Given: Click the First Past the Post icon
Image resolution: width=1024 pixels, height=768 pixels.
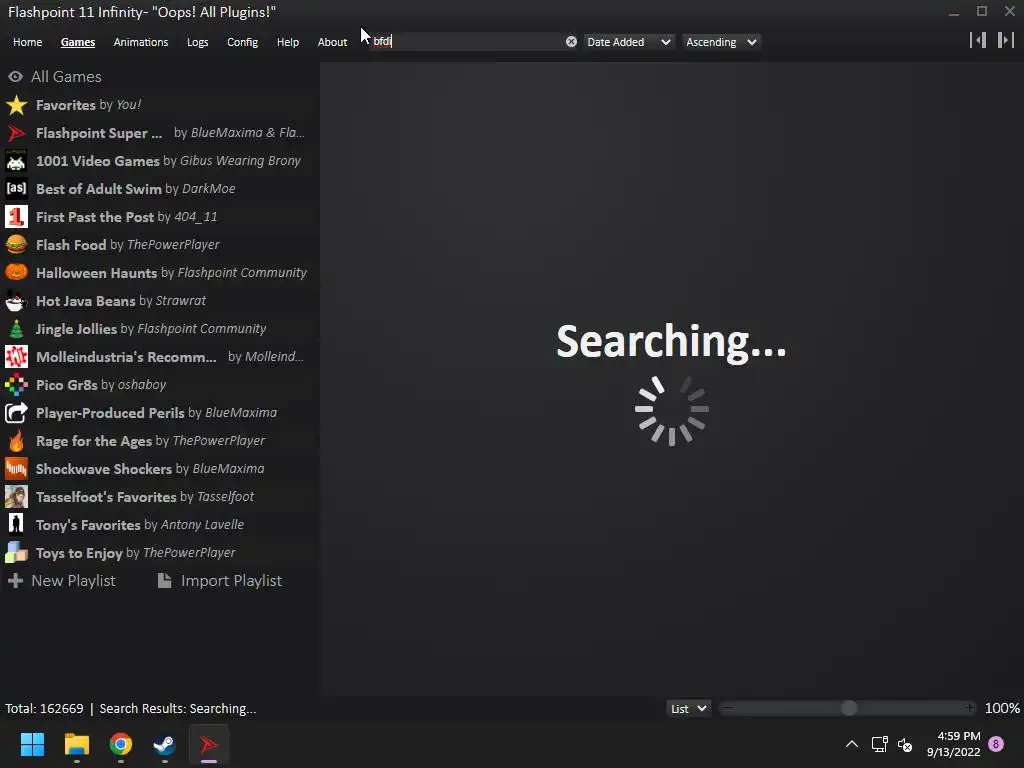Looking at the screenshot, I should pyautogui.click(x=16, y=217).
